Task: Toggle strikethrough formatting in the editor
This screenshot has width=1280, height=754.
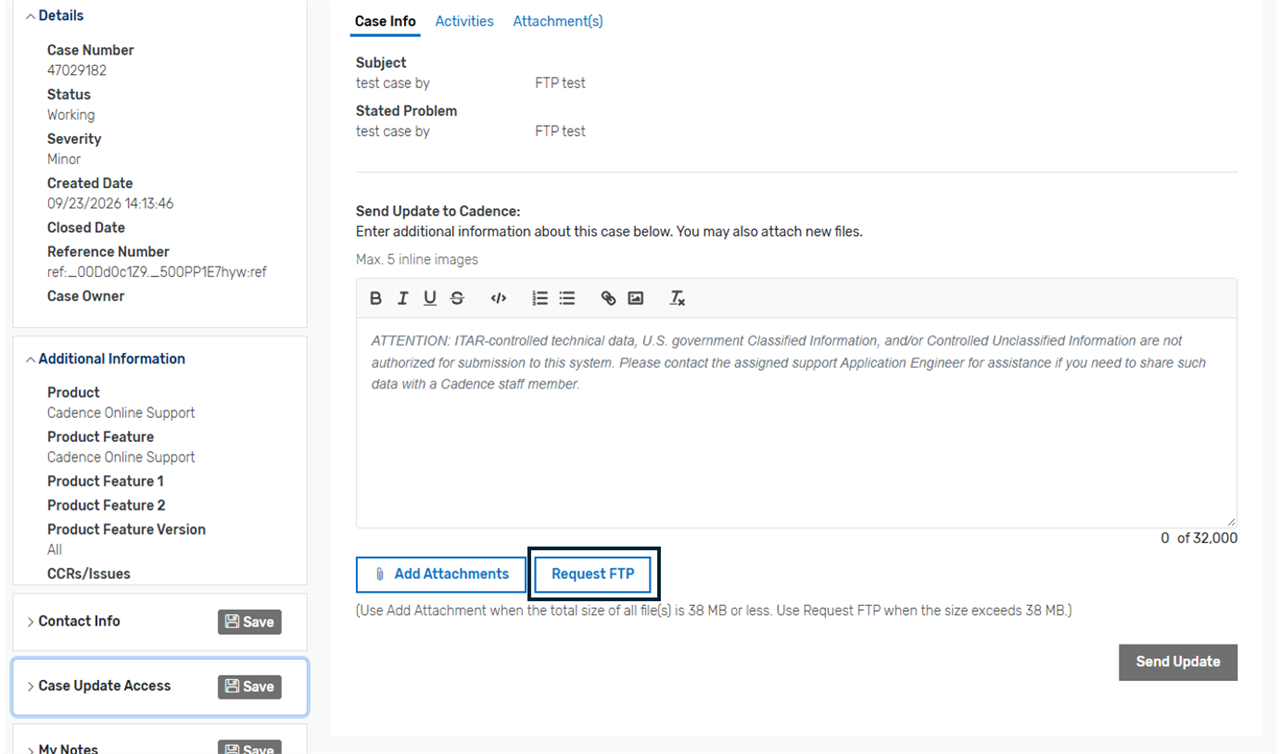Action: (x=457, y=298)
